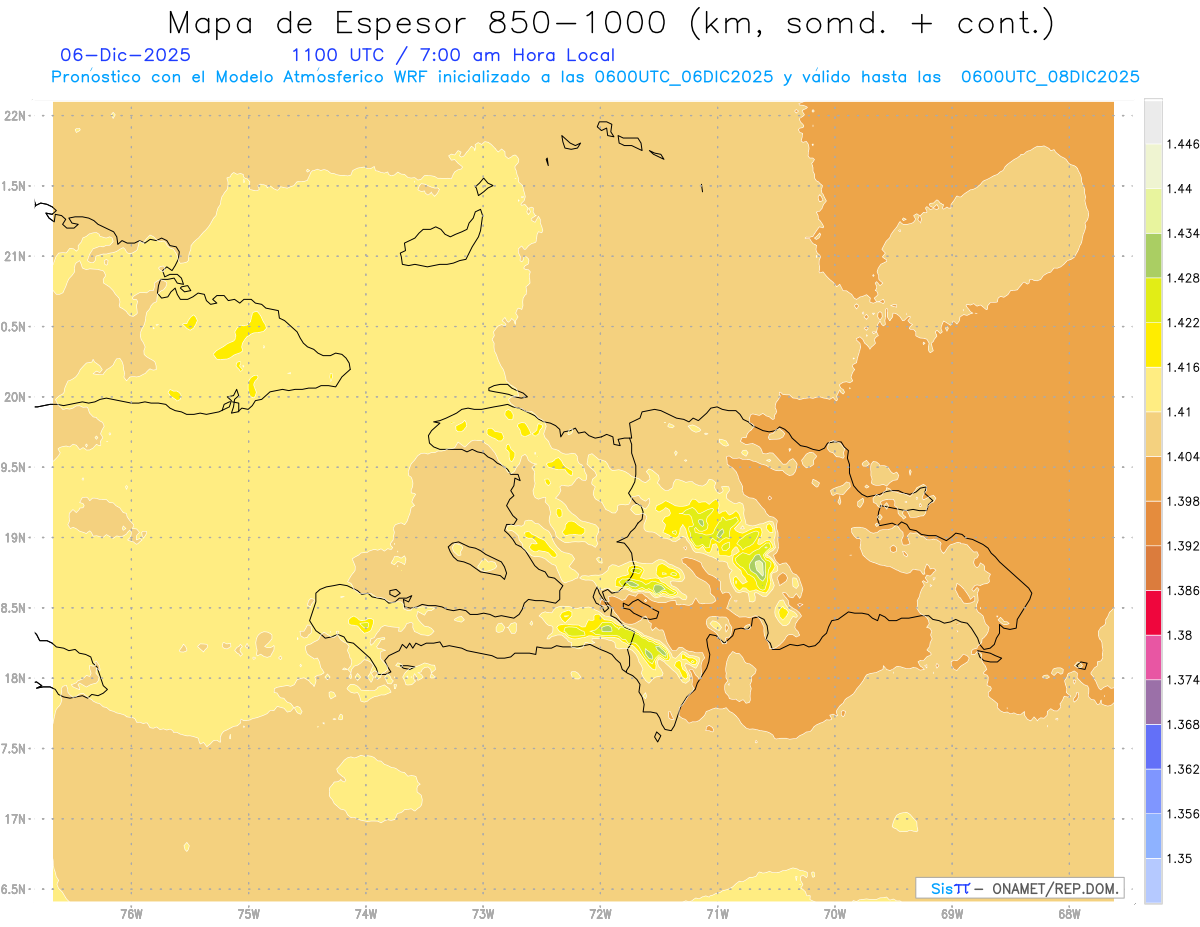Screen dimensions: 1200x927
Task: Click the 68W longitude axis label
Action: tap(1069, 914)
